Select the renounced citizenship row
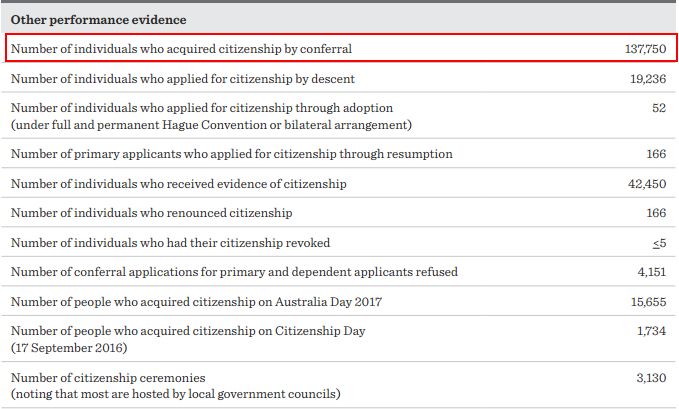Screen dimensions: 679x409 339,212
